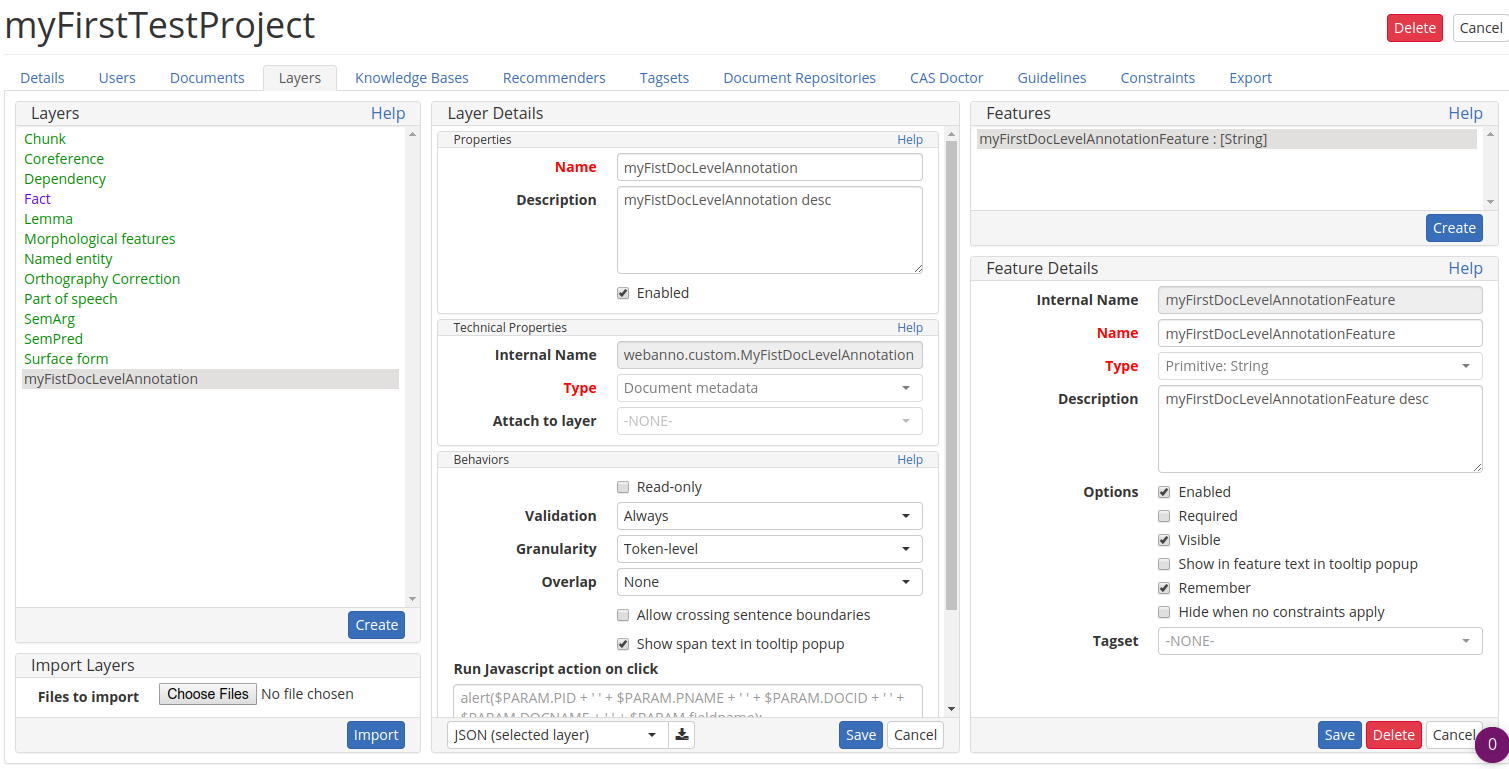Viewport: 1509px width, 769px height.
Task: Click inside the layer Name field
Action: 769,166
